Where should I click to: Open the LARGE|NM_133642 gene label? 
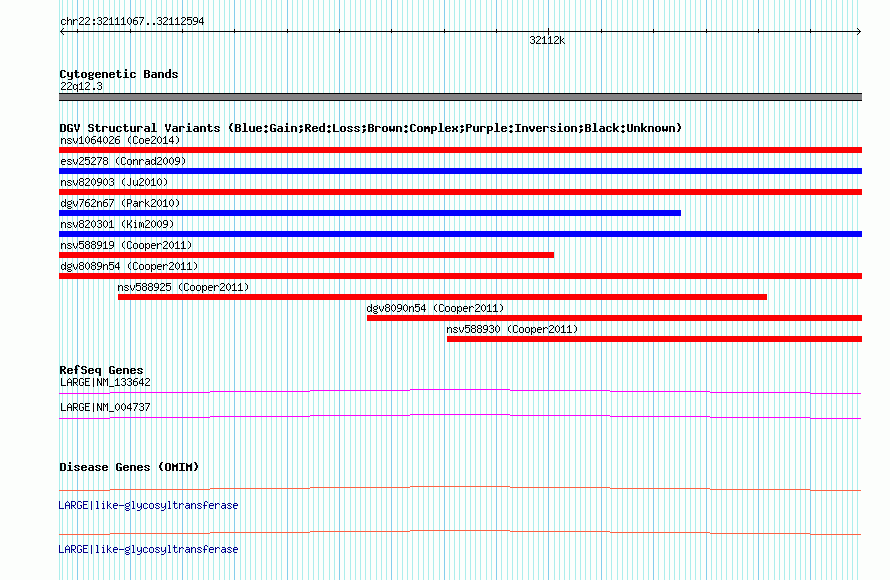pyautogui.click(x=105, y=383)
